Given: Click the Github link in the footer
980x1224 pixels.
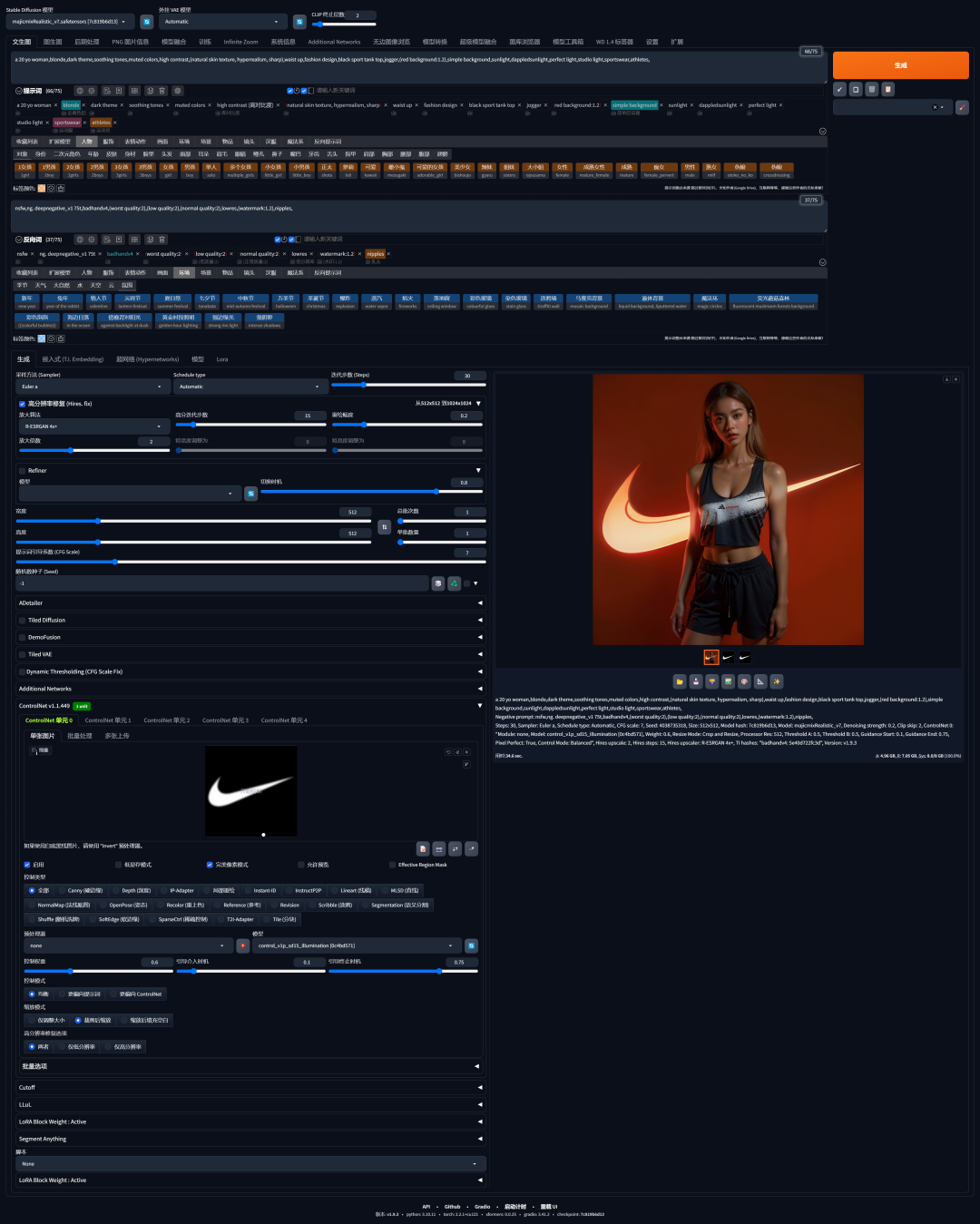Looking at the screenshot, I should point(452,1207).
